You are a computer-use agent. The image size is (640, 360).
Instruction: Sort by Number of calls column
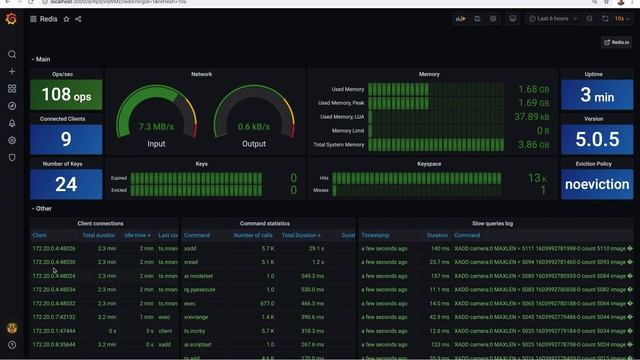[x=253, y=236]
